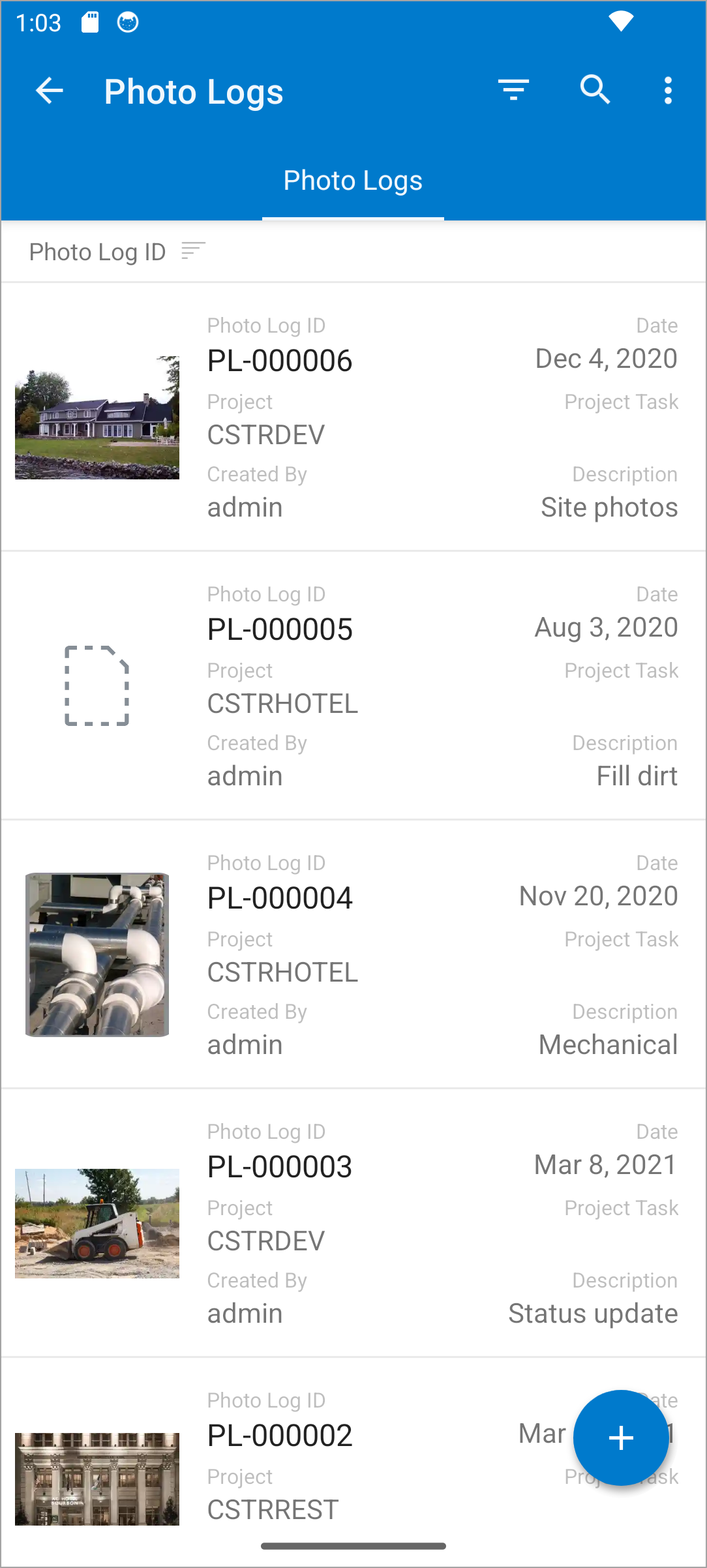
Task: Open the three-dot overflow menu
Action: 668,90
